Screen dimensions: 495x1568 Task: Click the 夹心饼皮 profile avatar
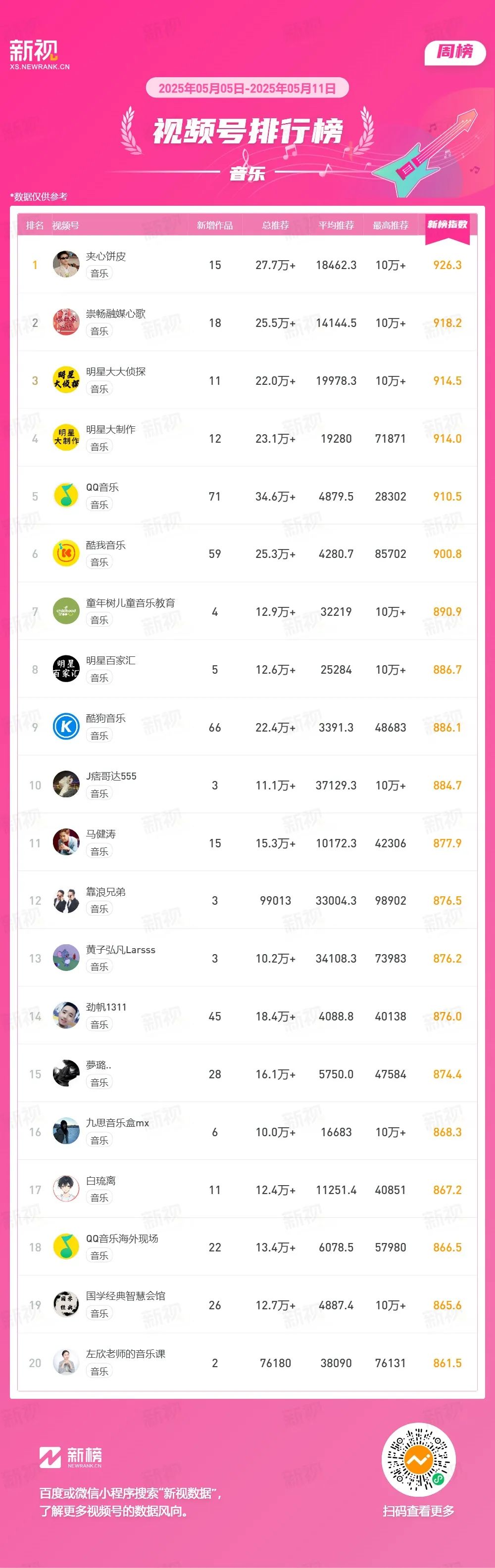pos(66,264)
